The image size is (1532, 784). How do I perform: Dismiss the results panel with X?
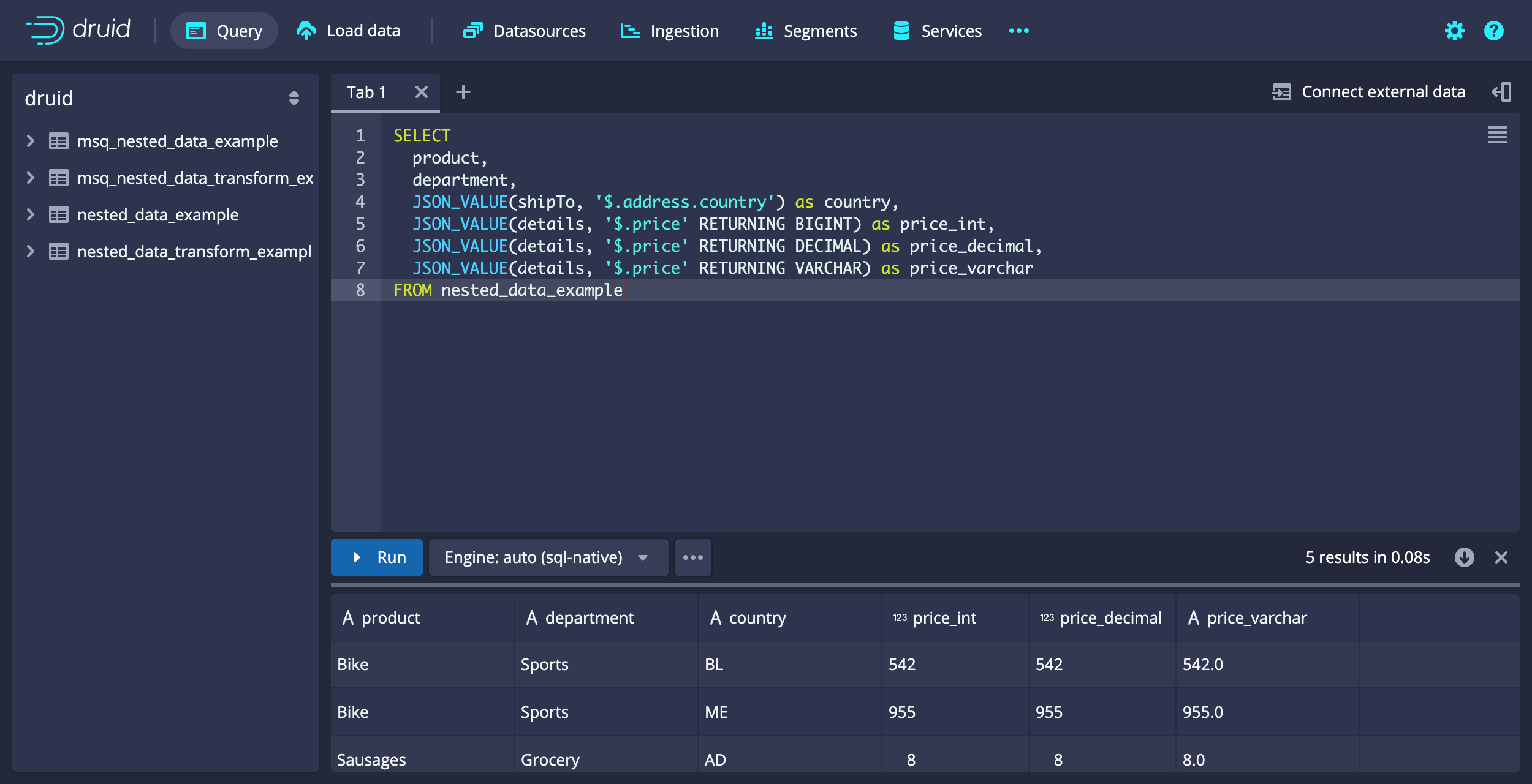1502,557
